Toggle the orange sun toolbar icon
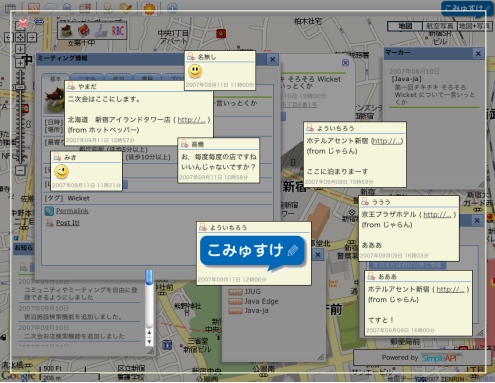Screen dimensions: 495x383 point(149,8)
